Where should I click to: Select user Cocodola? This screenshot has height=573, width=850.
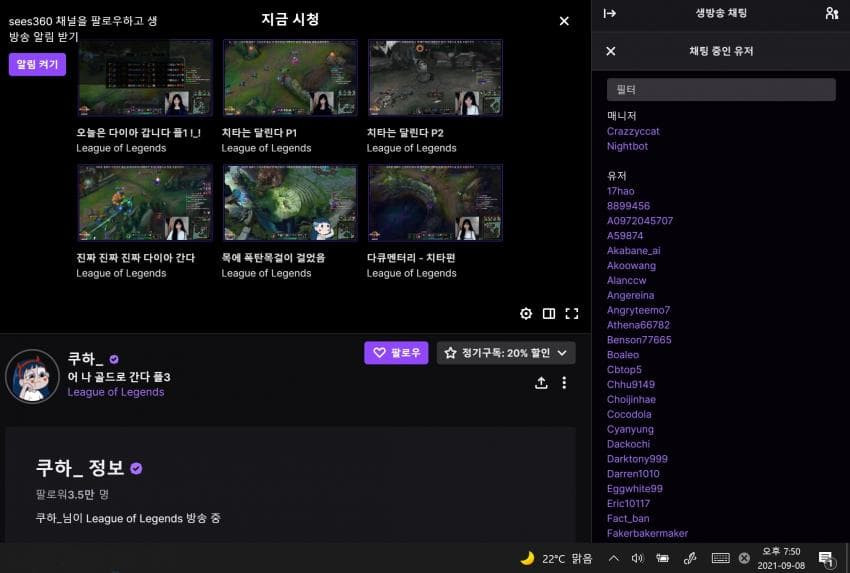tap(629, 414)
